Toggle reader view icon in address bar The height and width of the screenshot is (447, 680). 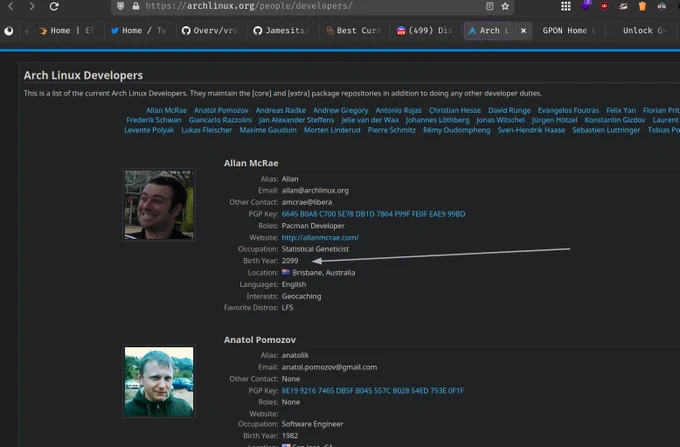490,6
